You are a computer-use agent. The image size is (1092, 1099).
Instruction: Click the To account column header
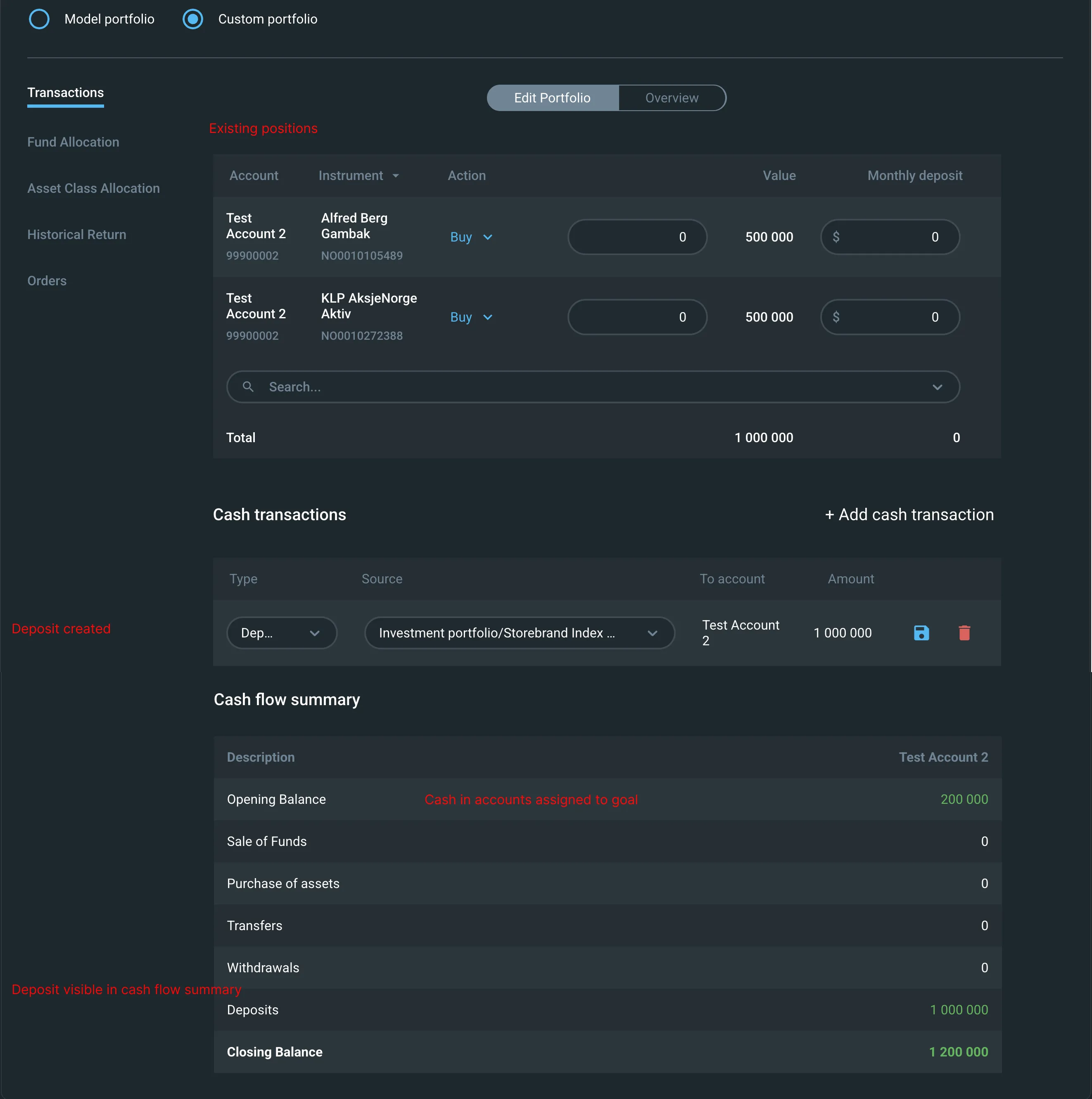pos(732,578)
